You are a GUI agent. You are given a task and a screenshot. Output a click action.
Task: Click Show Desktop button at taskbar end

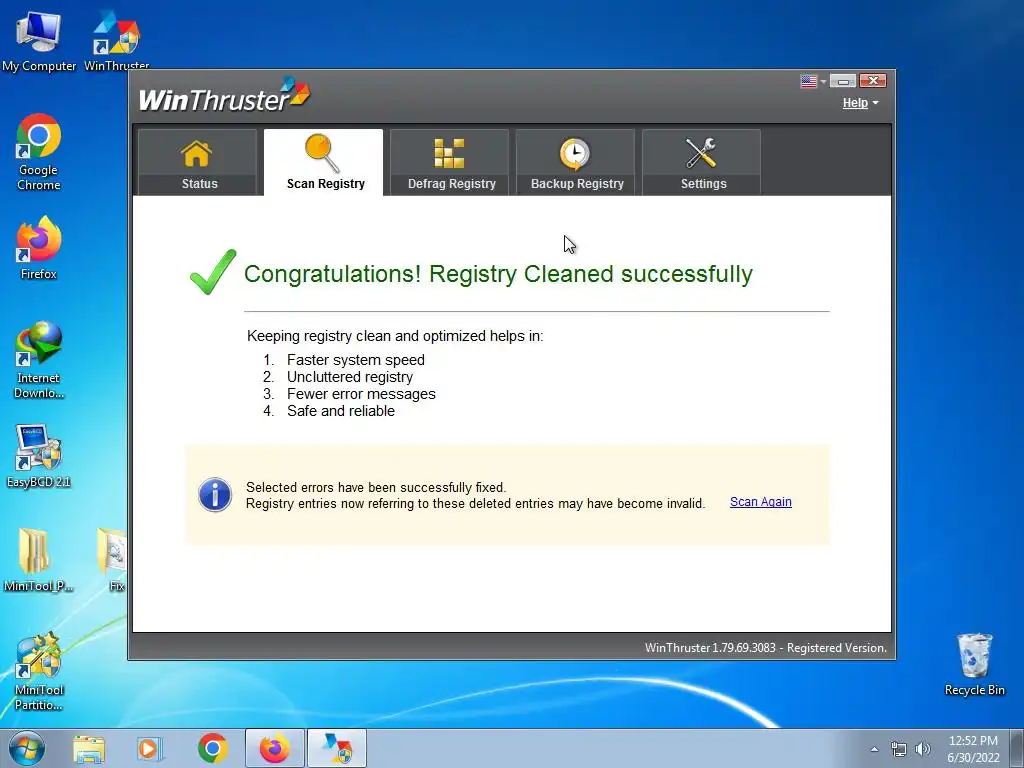tap(1017, 748)
